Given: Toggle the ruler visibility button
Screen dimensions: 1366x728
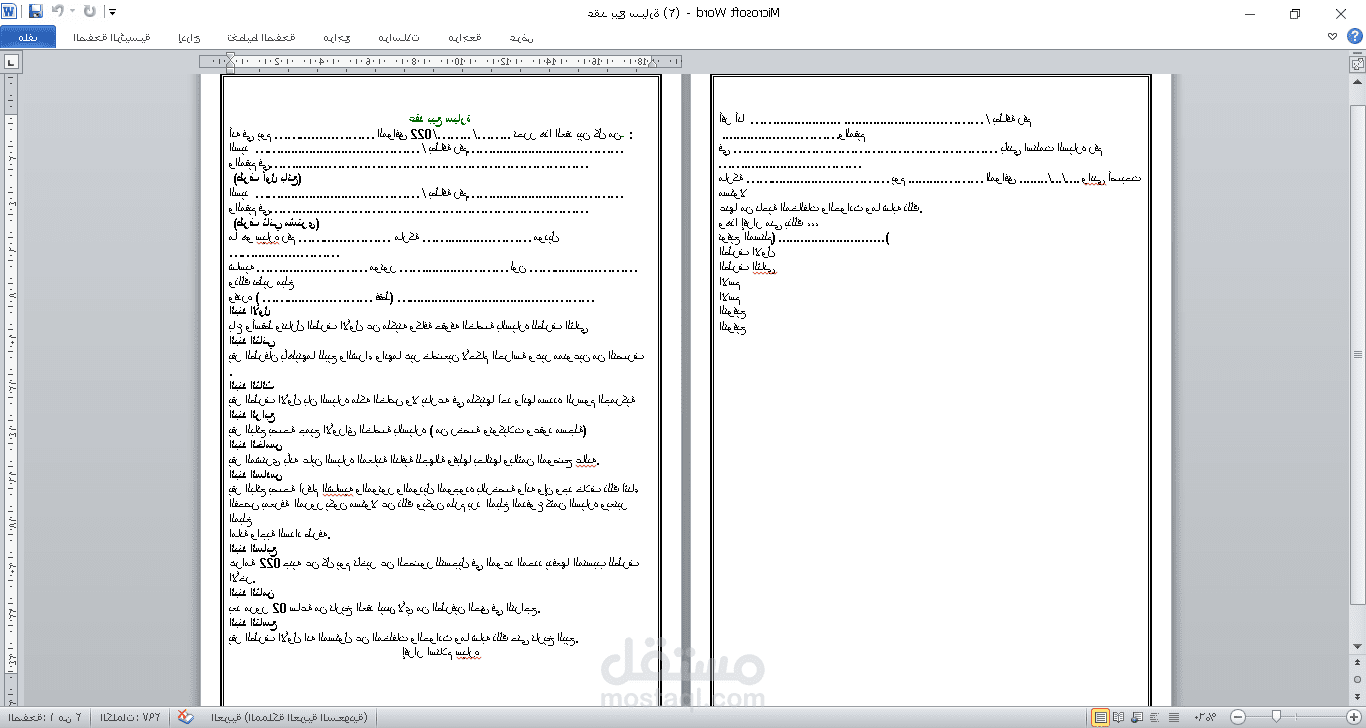Looking at the screenshot, I should (1357, 63).
